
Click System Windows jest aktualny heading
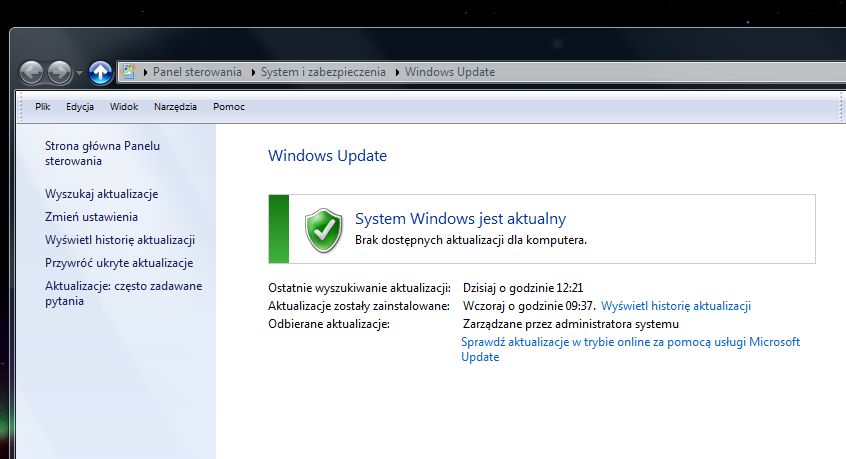(460, 218)
